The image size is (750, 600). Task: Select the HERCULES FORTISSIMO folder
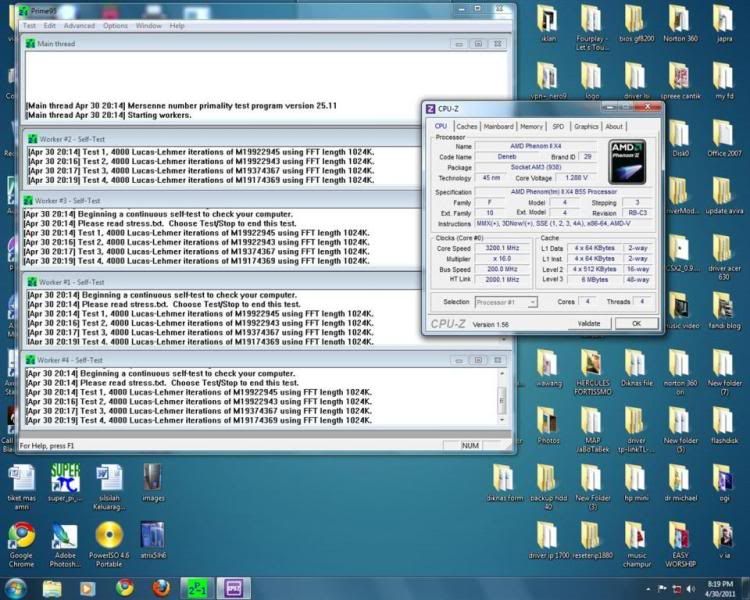(x=593, y=373)
